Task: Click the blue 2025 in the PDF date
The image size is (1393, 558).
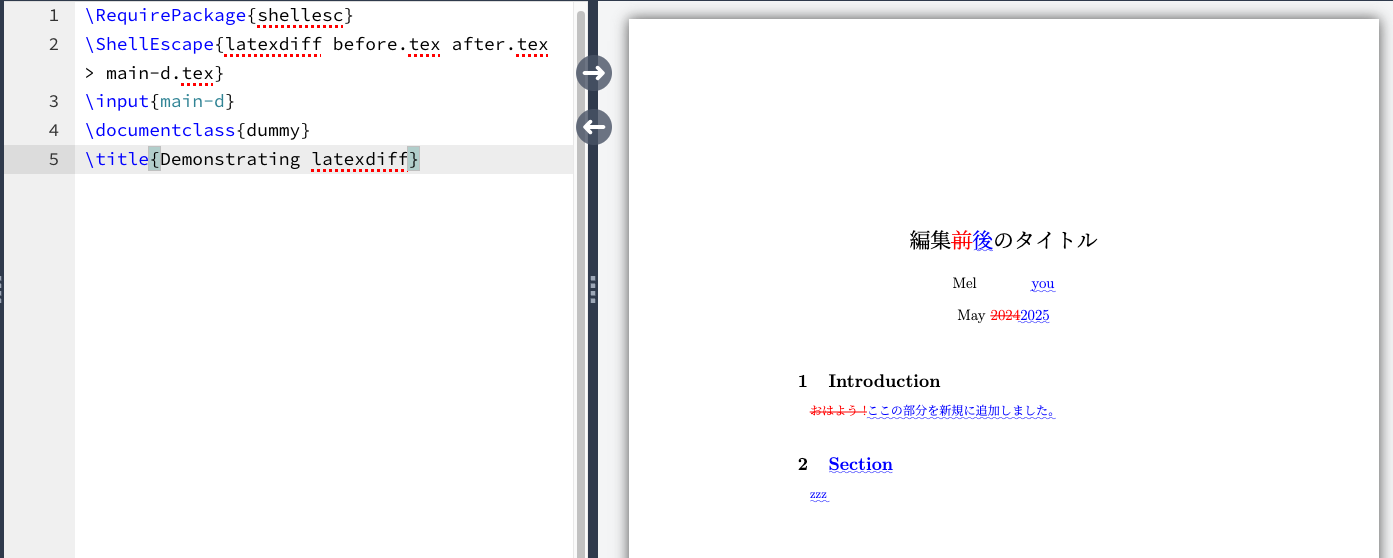Action: pos(1035,316)
